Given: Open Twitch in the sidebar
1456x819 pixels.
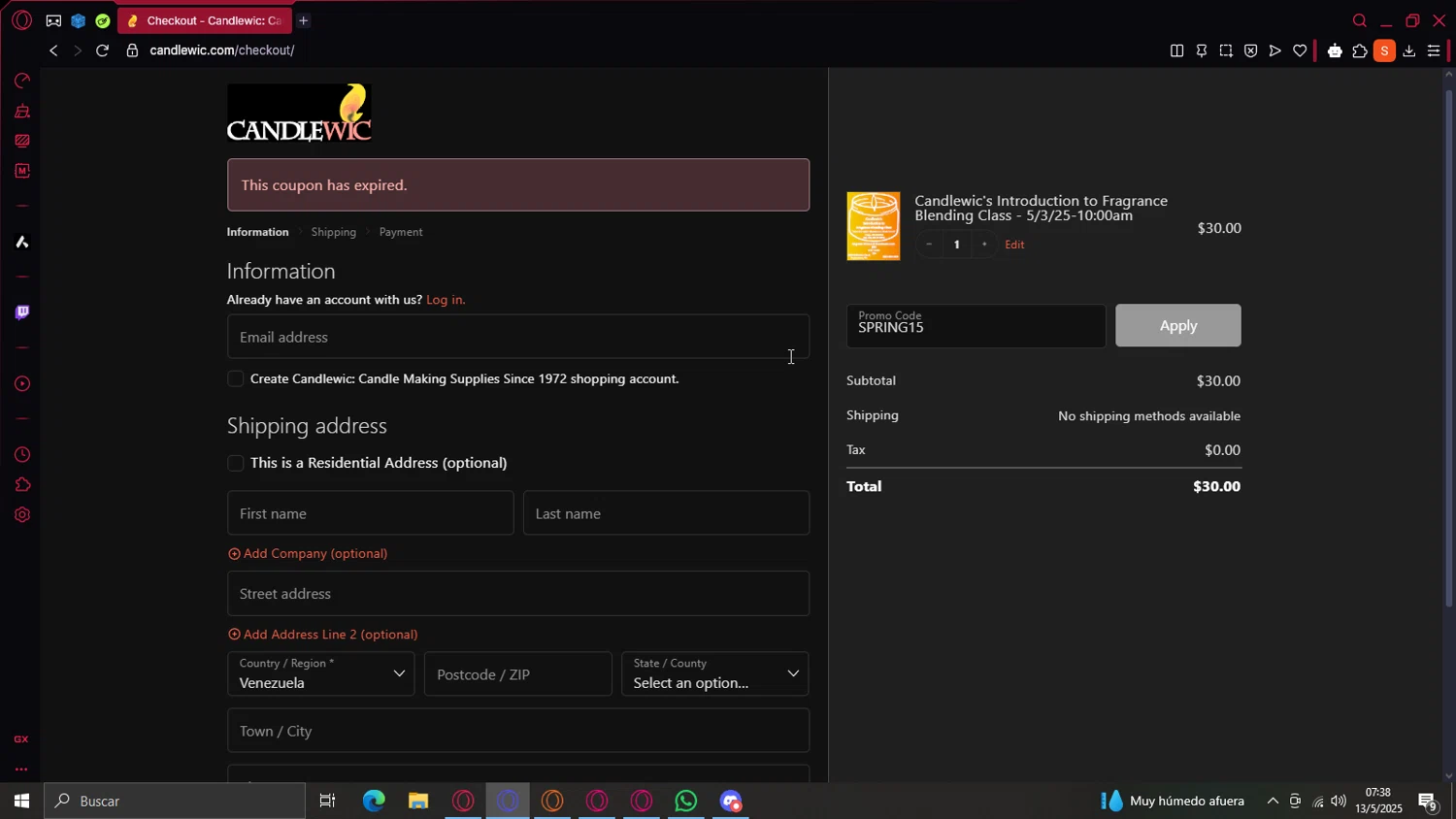Looking at the screenshot, I should pyautogui.click(x=21, y=312).
